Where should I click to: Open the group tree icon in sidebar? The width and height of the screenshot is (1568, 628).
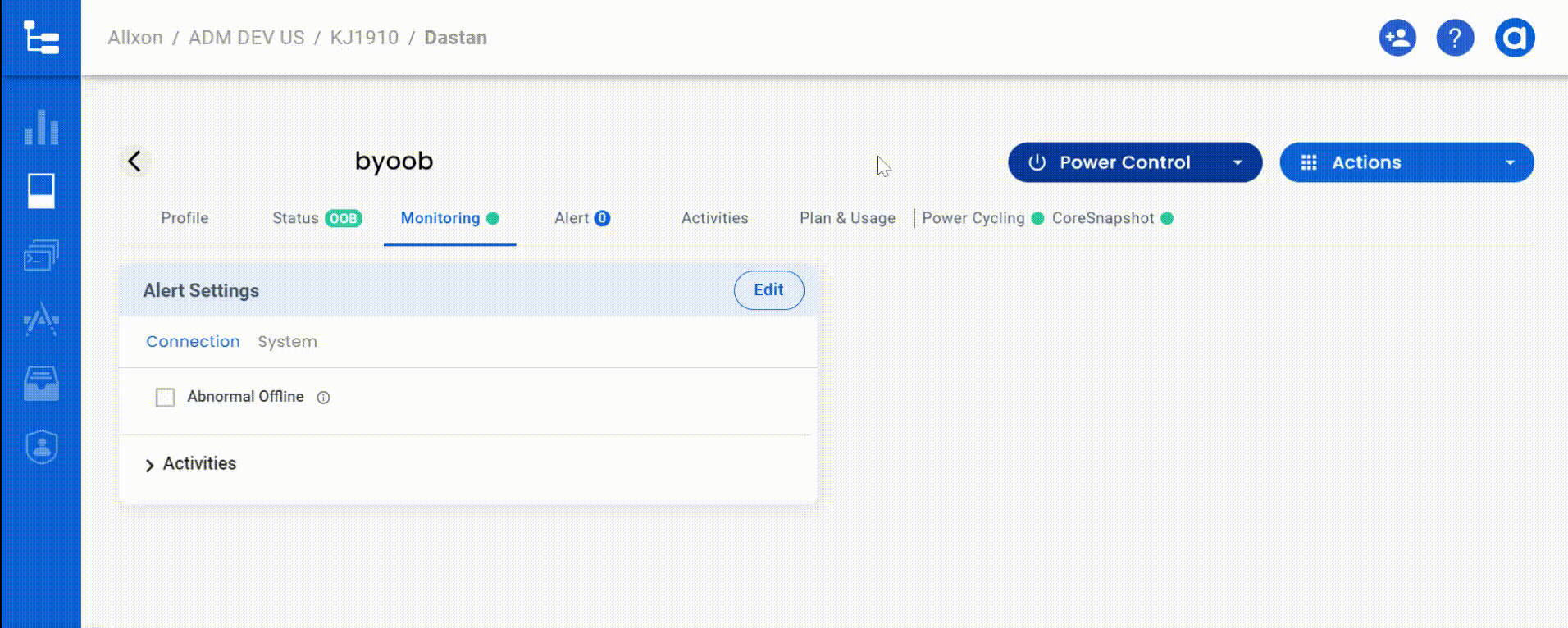(x=40, y=38)
